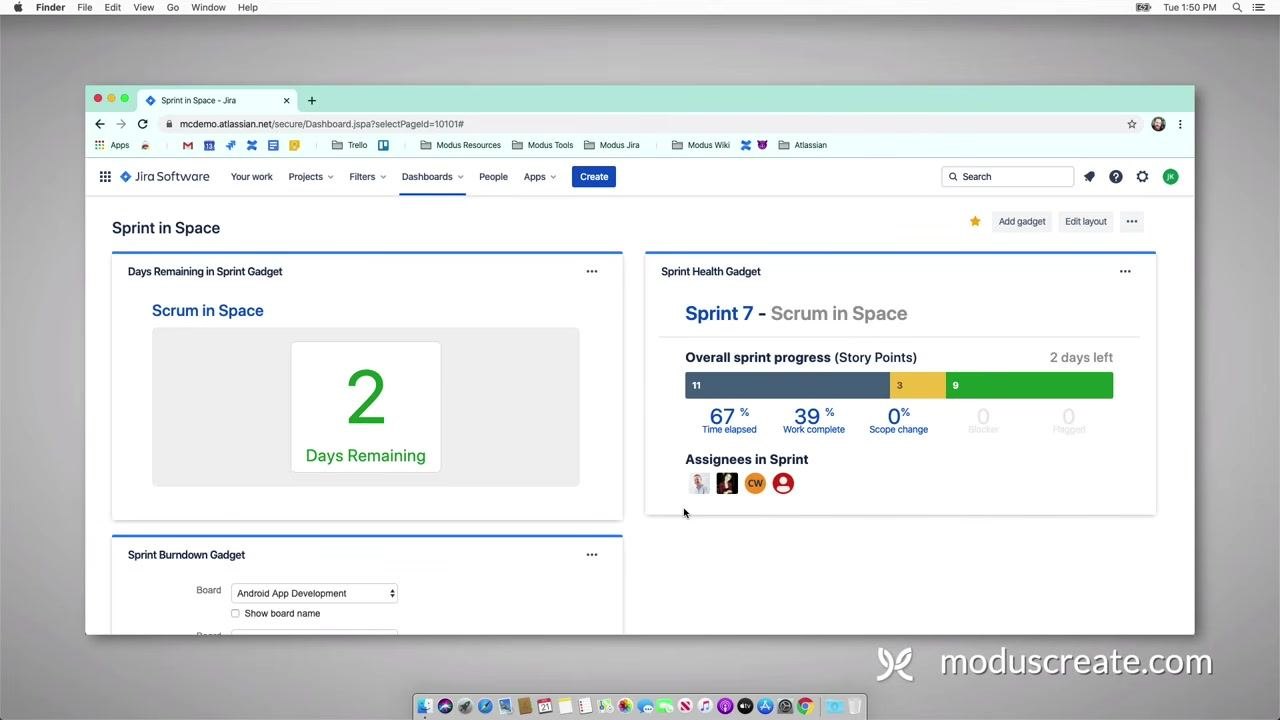The image size is (1280, 720).
Task: Click the second assignee photo avatar
Action: pyautogui.click(x=727, y=483)
